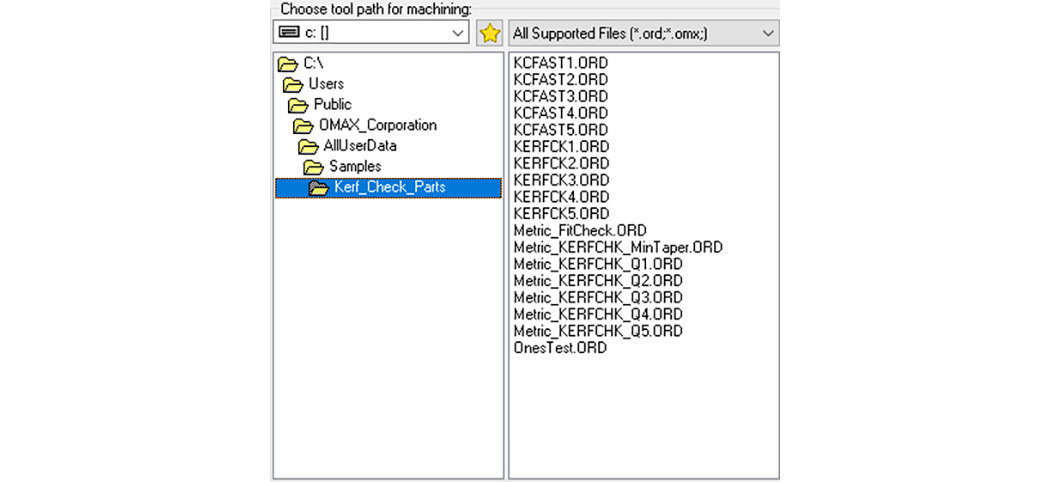Choose KCFAST3.ORD from file list
Screen dimensions: 1050x482
click(x=560, y=96)
